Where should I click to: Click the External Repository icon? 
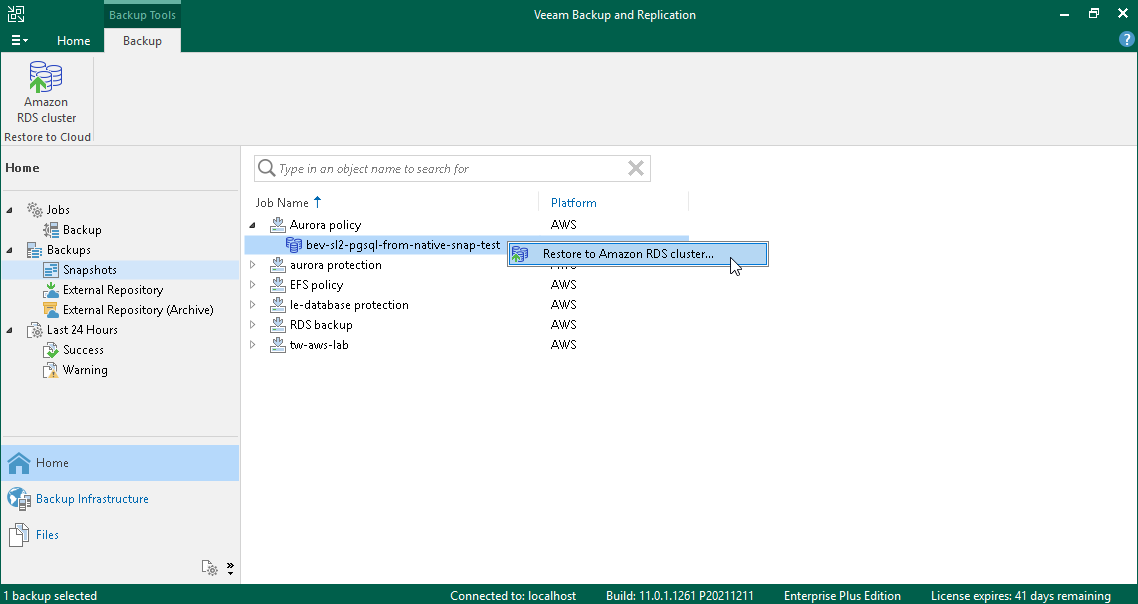[50, 290]
